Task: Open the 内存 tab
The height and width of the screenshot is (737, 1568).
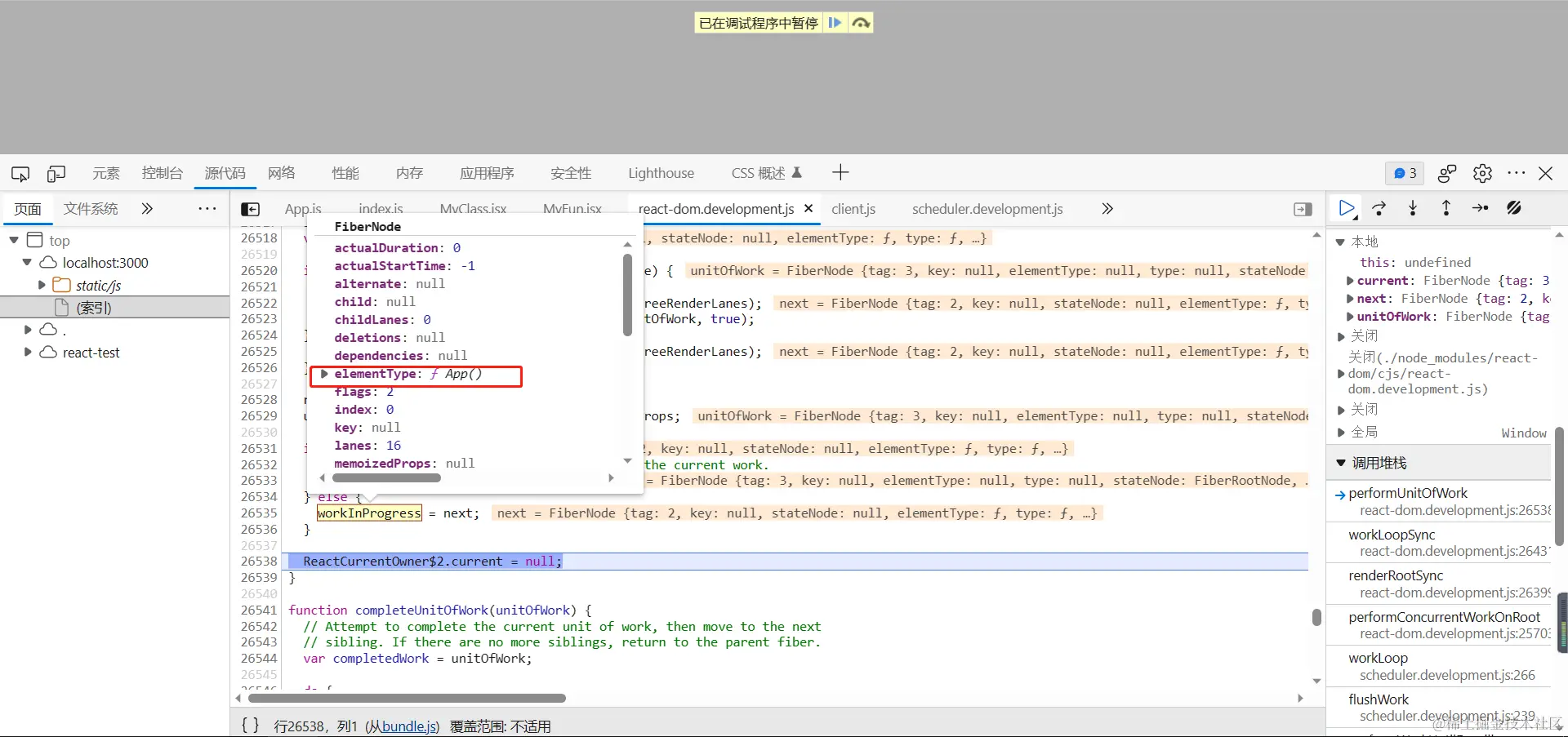Action: (409, 173)
